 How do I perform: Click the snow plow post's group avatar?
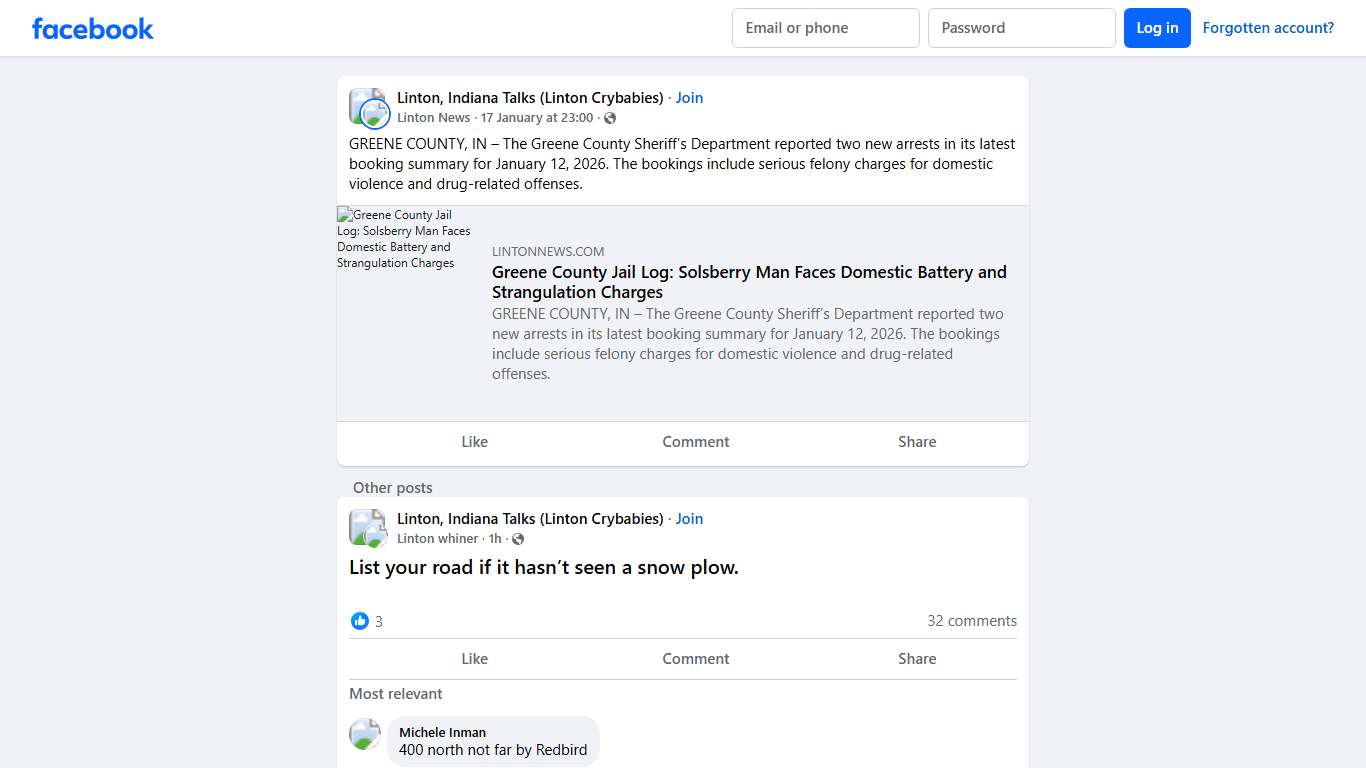pos(367,527)
